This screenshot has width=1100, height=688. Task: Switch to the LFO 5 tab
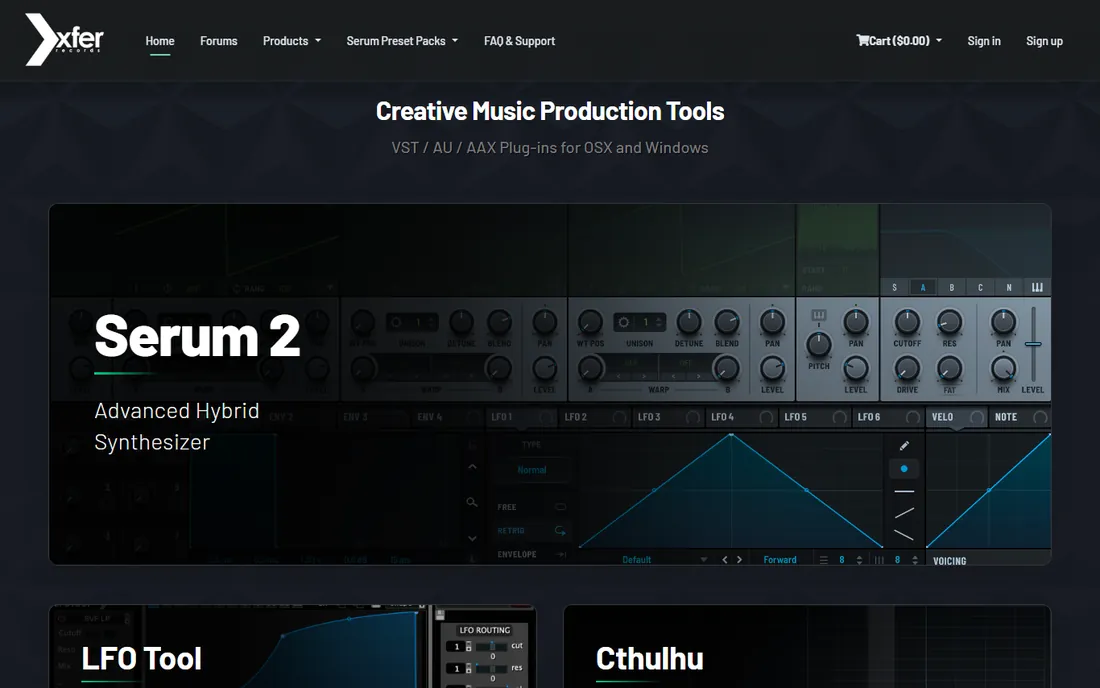click(x=815, y=417)
